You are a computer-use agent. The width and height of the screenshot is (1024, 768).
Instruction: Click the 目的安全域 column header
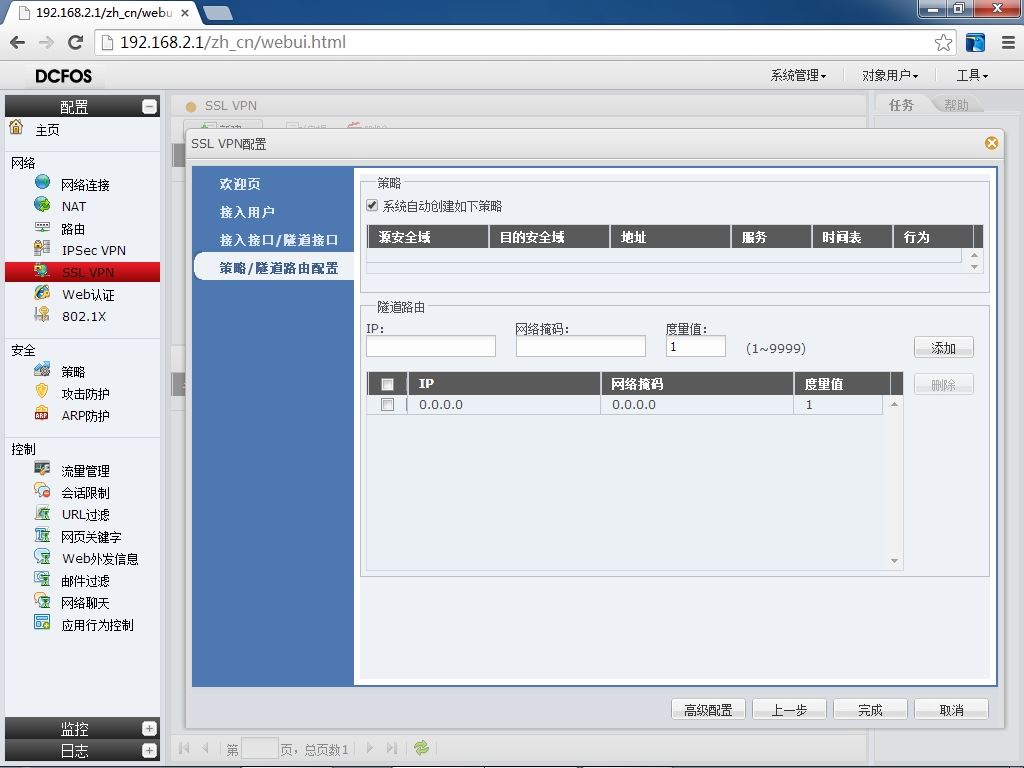pos(549,237)
